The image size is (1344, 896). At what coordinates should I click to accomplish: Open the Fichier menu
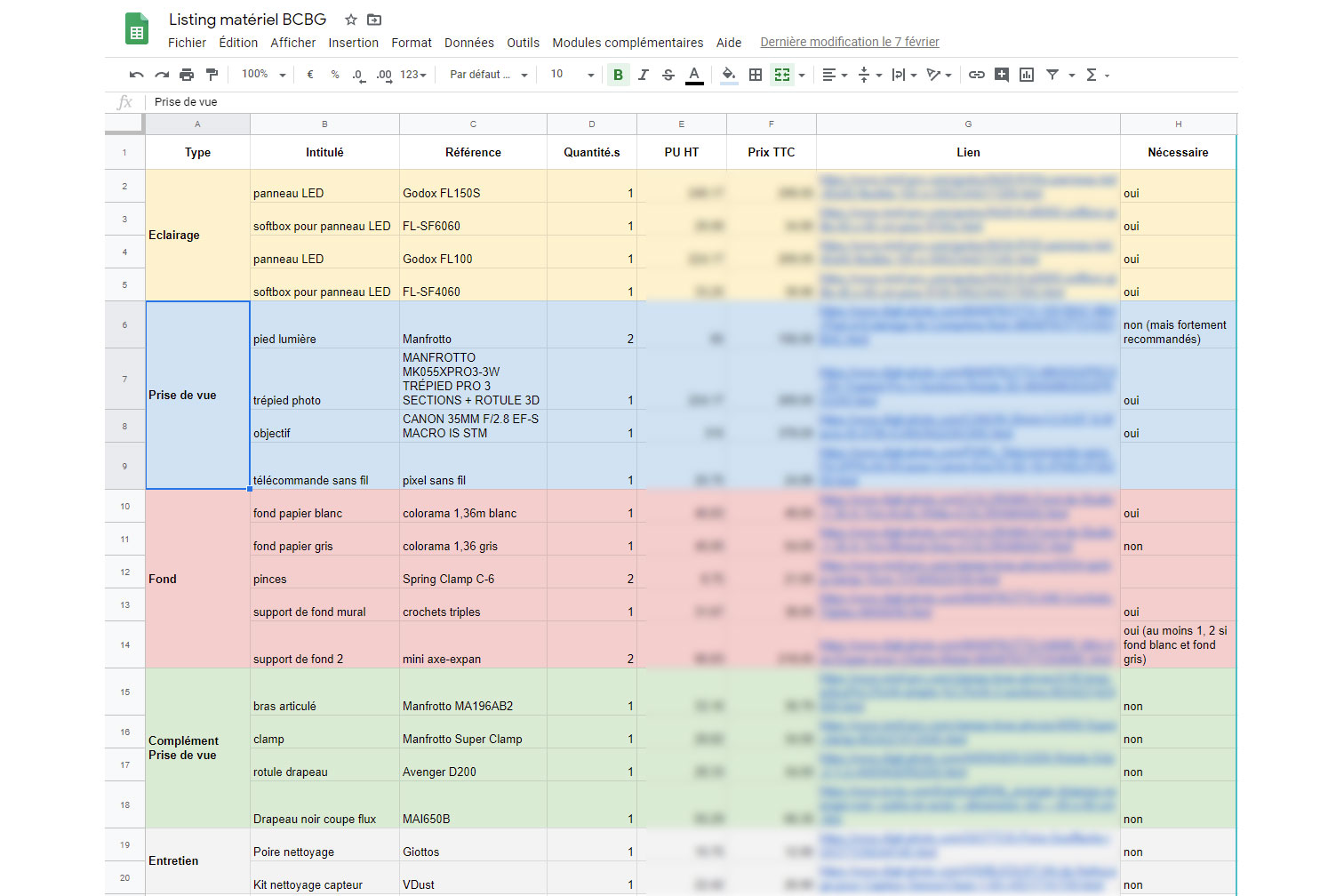(187, 43)
